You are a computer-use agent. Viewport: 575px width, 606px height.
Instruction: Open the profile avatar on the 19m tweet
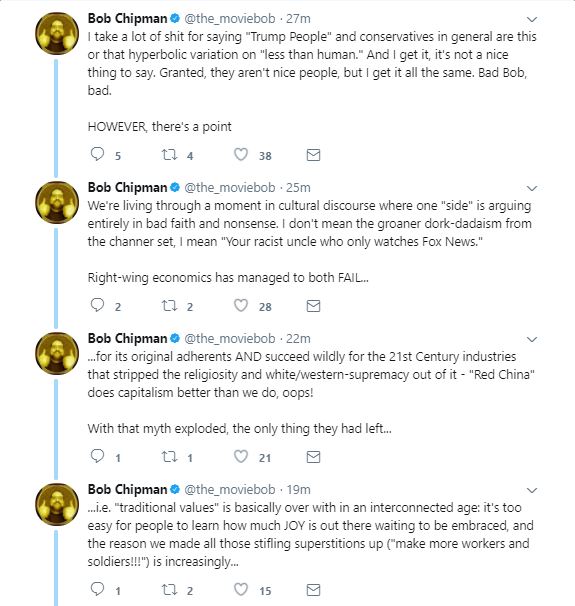(x=57, y=504)
